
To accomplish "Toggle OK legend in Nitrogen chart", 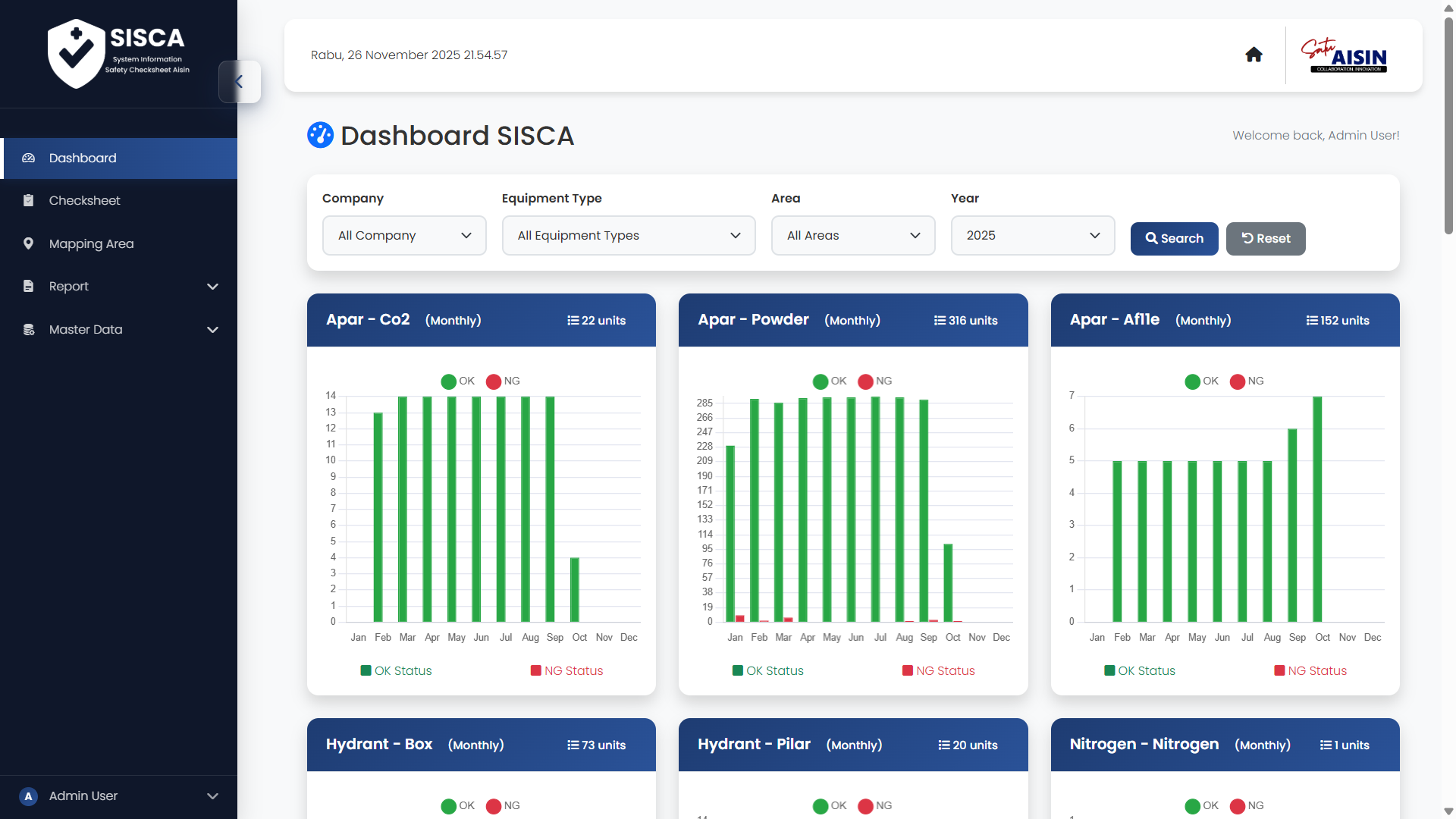I will (x=1202, y=806).
